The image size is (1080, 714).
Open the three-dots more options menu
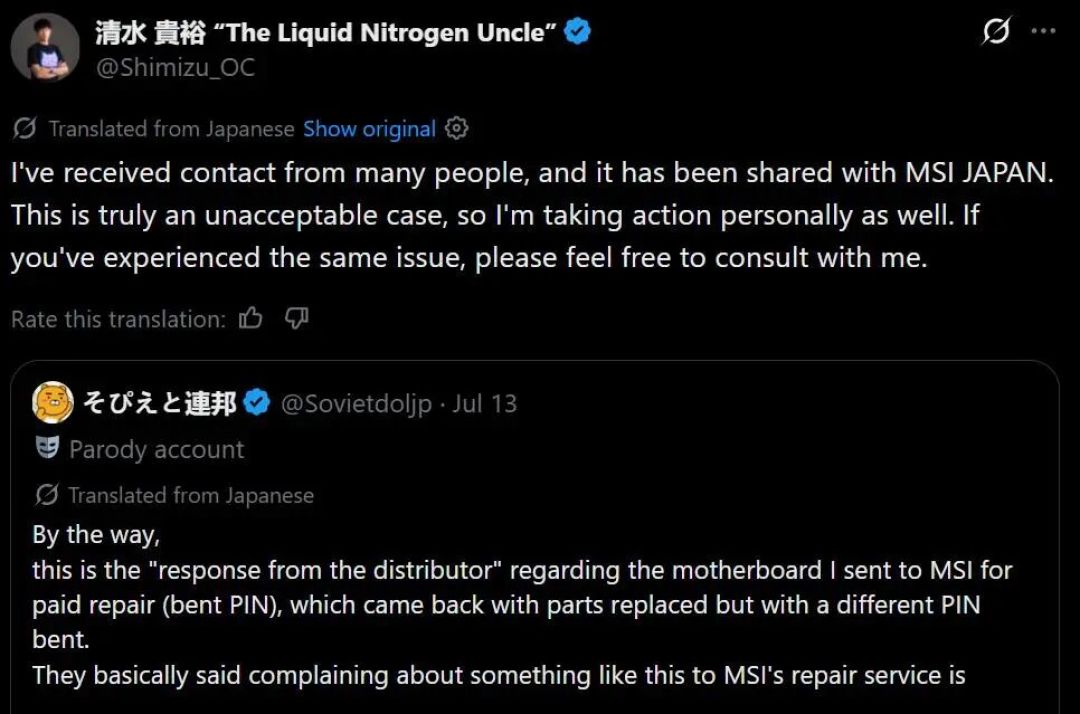[x=1043, y=30]
